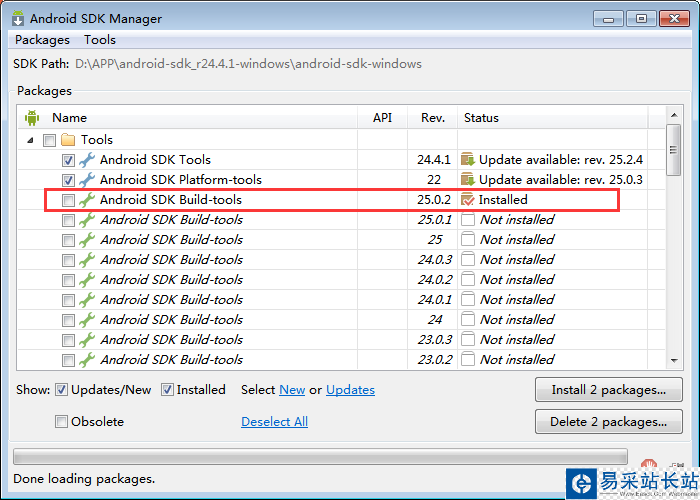Uncheck Android SDK Tools checkbox
Viewport: 700px width, 500px height.
coord(68,160)
